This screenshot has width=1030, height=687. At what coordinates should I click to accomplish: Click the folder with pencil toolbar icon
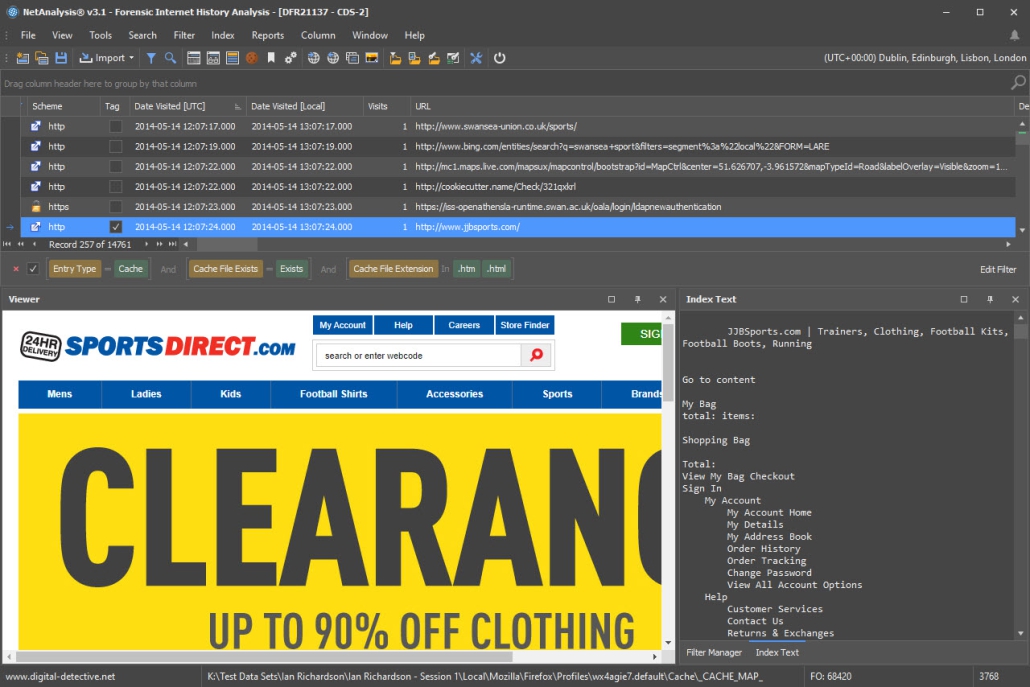point(434,58)
